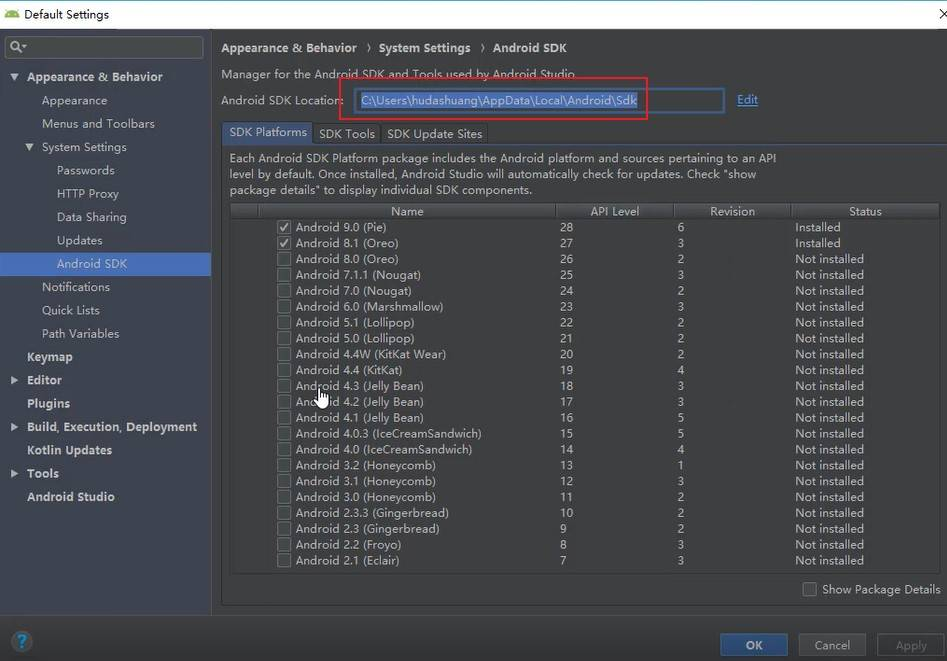Select Passwords in System Settings
Screen dimensions: 947x661
85,170
